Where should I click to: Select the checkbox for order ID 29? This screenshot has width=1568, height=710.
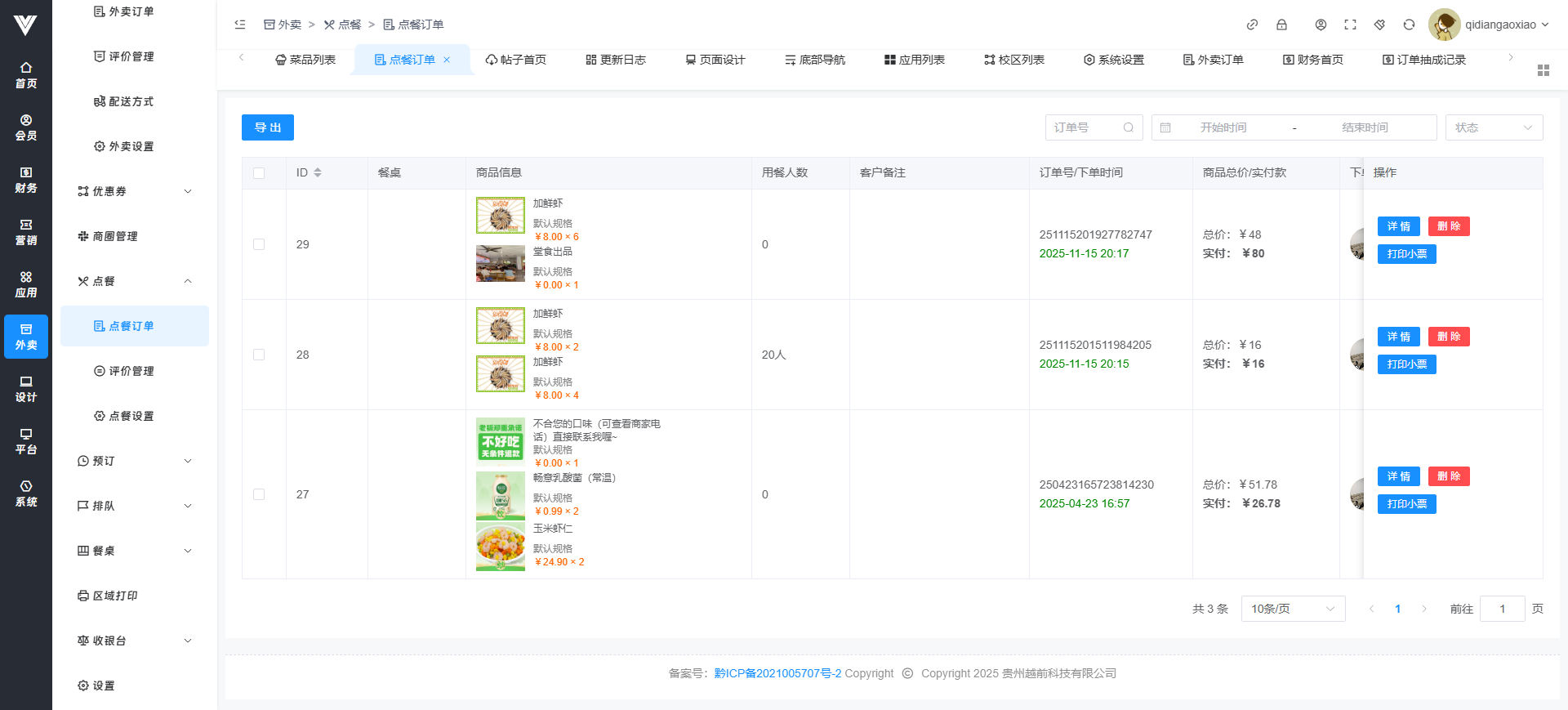coord(259,244)
